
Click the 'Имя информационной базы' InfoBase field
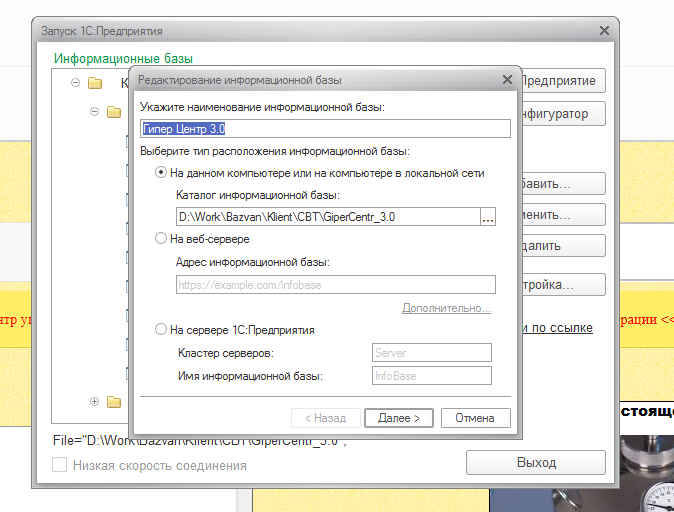[432, 376]
